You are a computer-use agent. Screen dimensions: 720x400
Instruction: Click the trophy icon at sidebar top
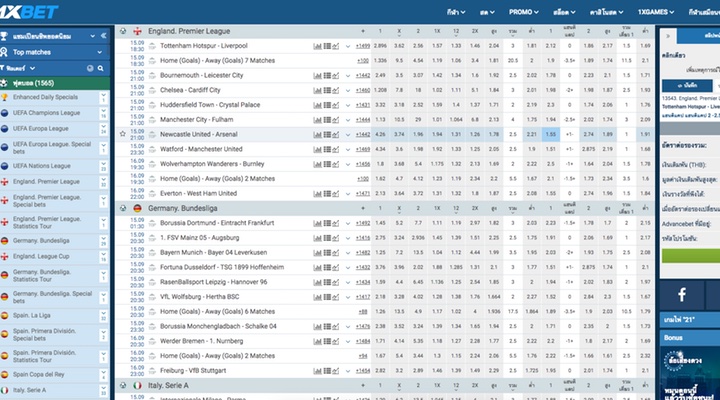[4, 36]
